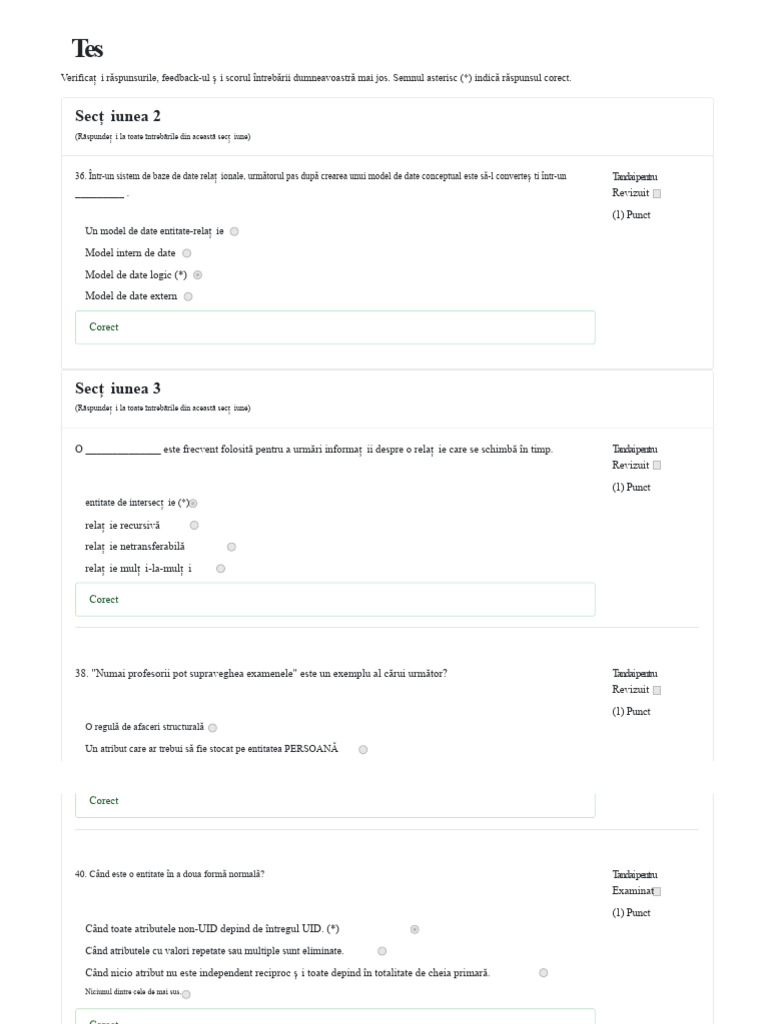This screenshot has width=768, height=1024.
Task: Pick the 'Niciunul dintre cele de mai sus' radio button
Action: (186, 995)
